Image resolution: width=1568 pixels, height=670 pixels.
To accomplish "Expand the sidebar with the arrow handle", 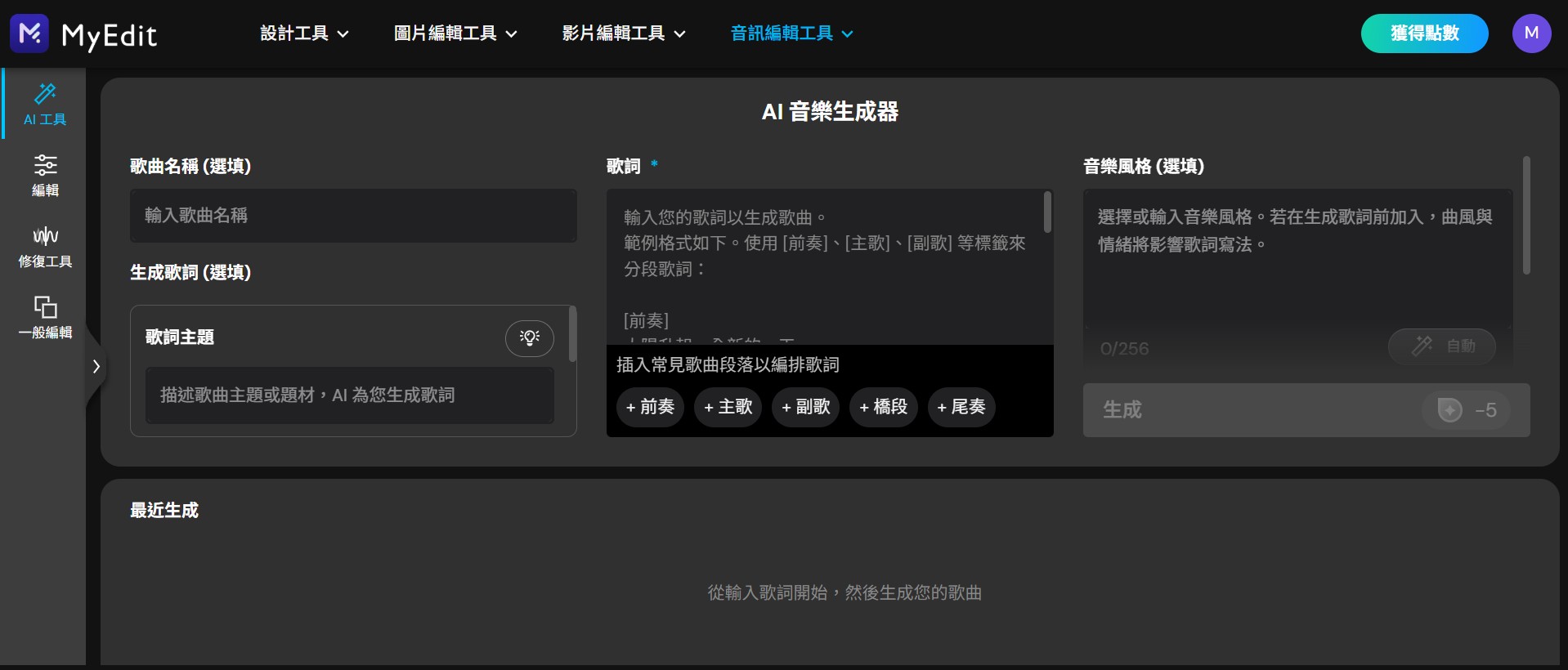I will (x=96, y=366).
